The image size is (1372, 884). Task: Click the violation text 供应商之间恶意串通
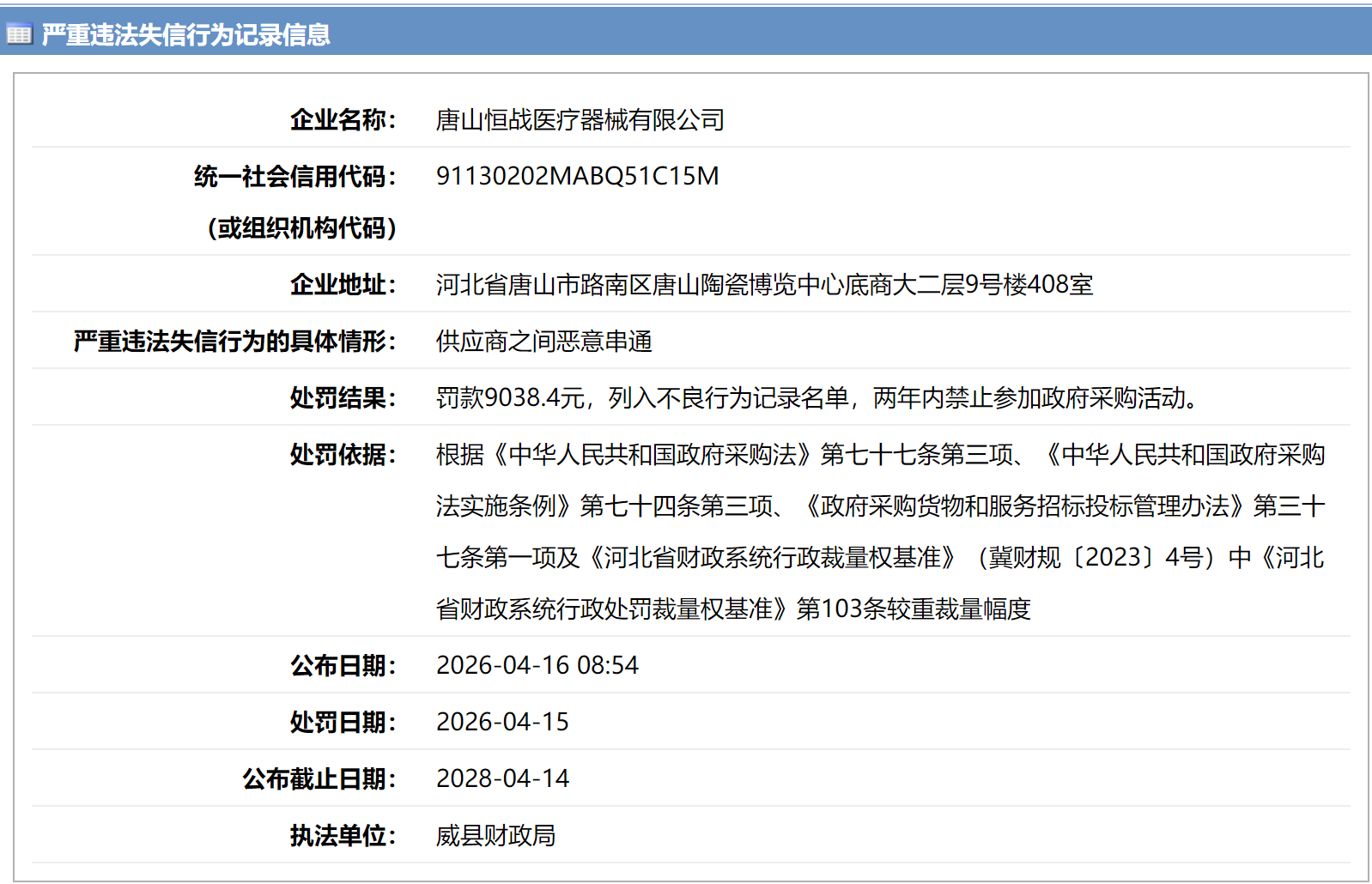(543, 341)
